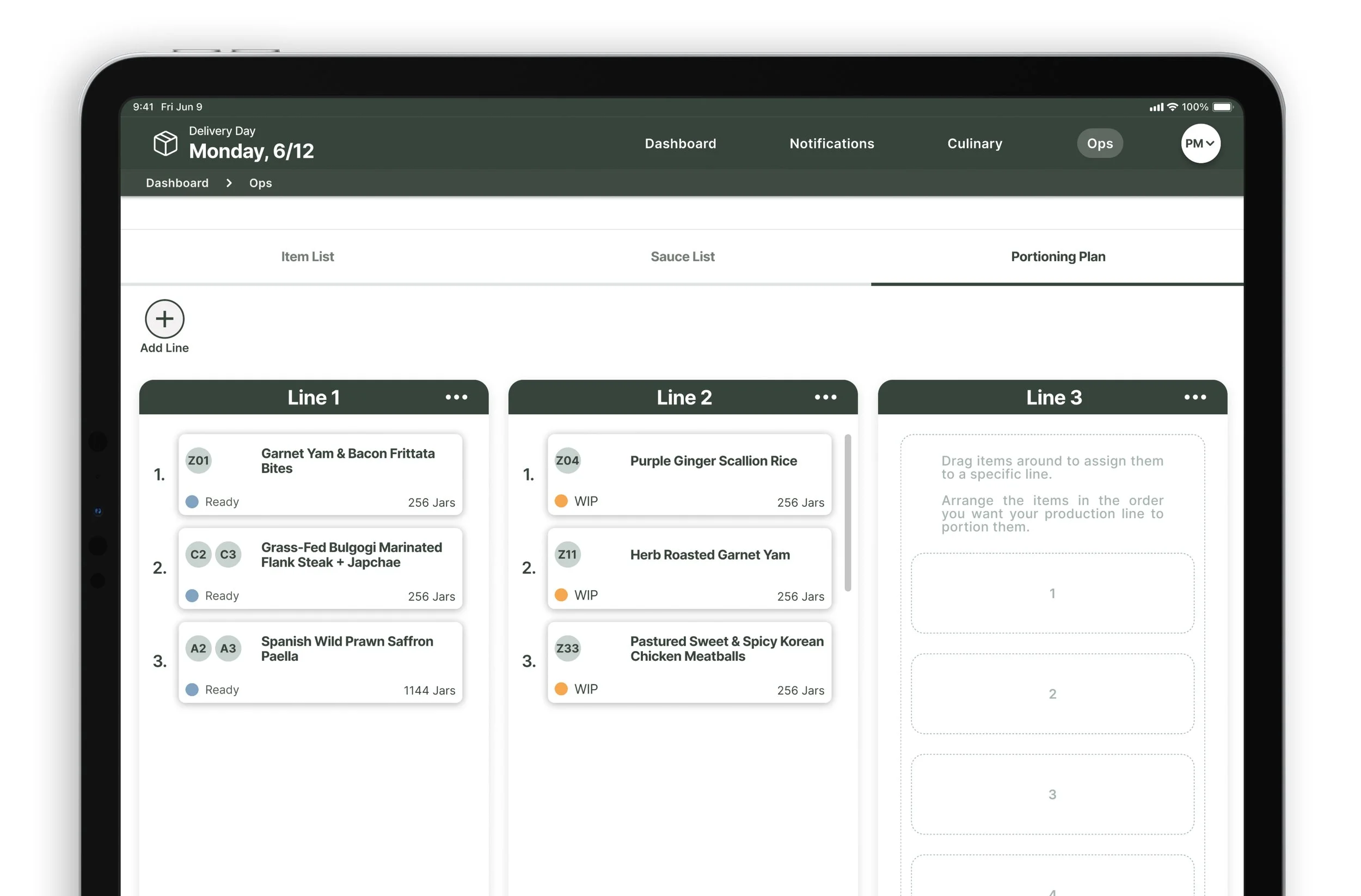Click the A2 badge on Paella card
Image resolution: width=1361 pixels, height=896 pixels.
198,648
